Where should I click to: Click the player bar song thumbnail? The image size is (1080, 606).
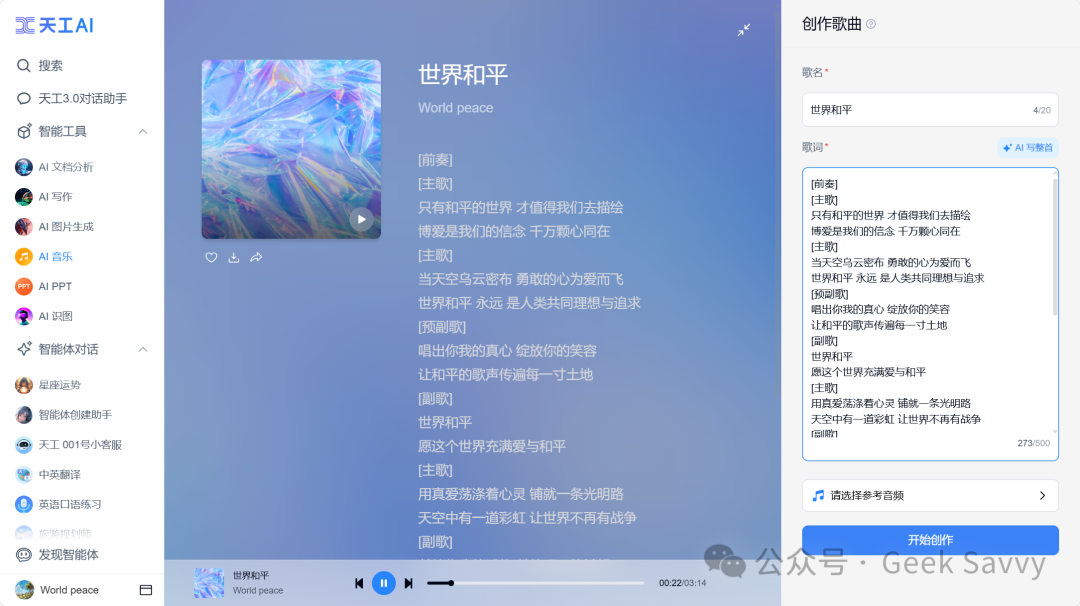pos(209,583)
